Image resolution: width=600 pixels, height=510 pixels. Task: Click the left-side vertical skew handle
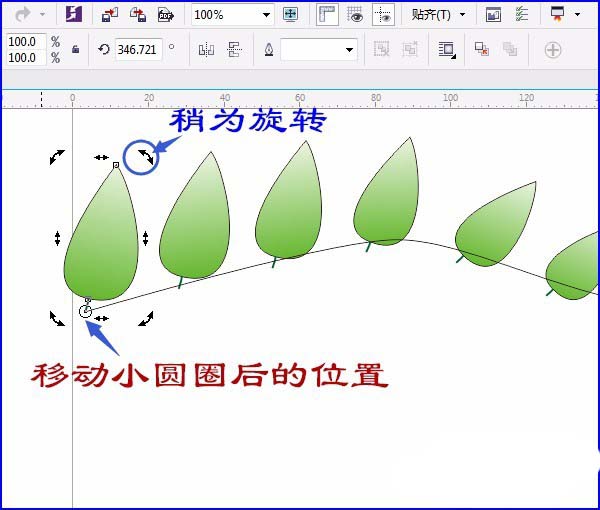pos(57,238)
